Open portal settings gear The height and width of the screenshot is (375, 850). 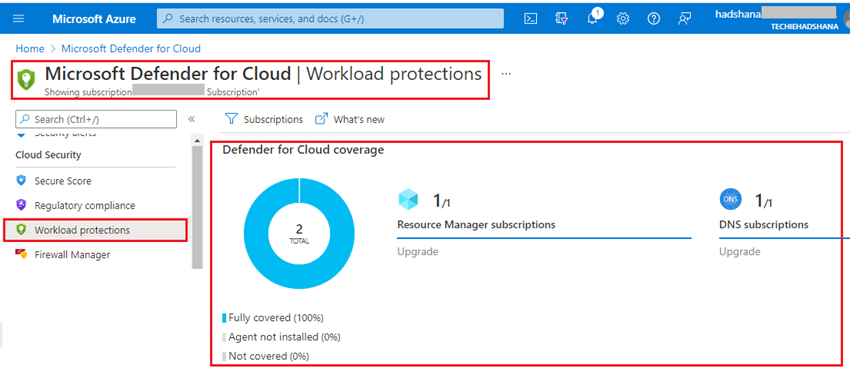623,18
